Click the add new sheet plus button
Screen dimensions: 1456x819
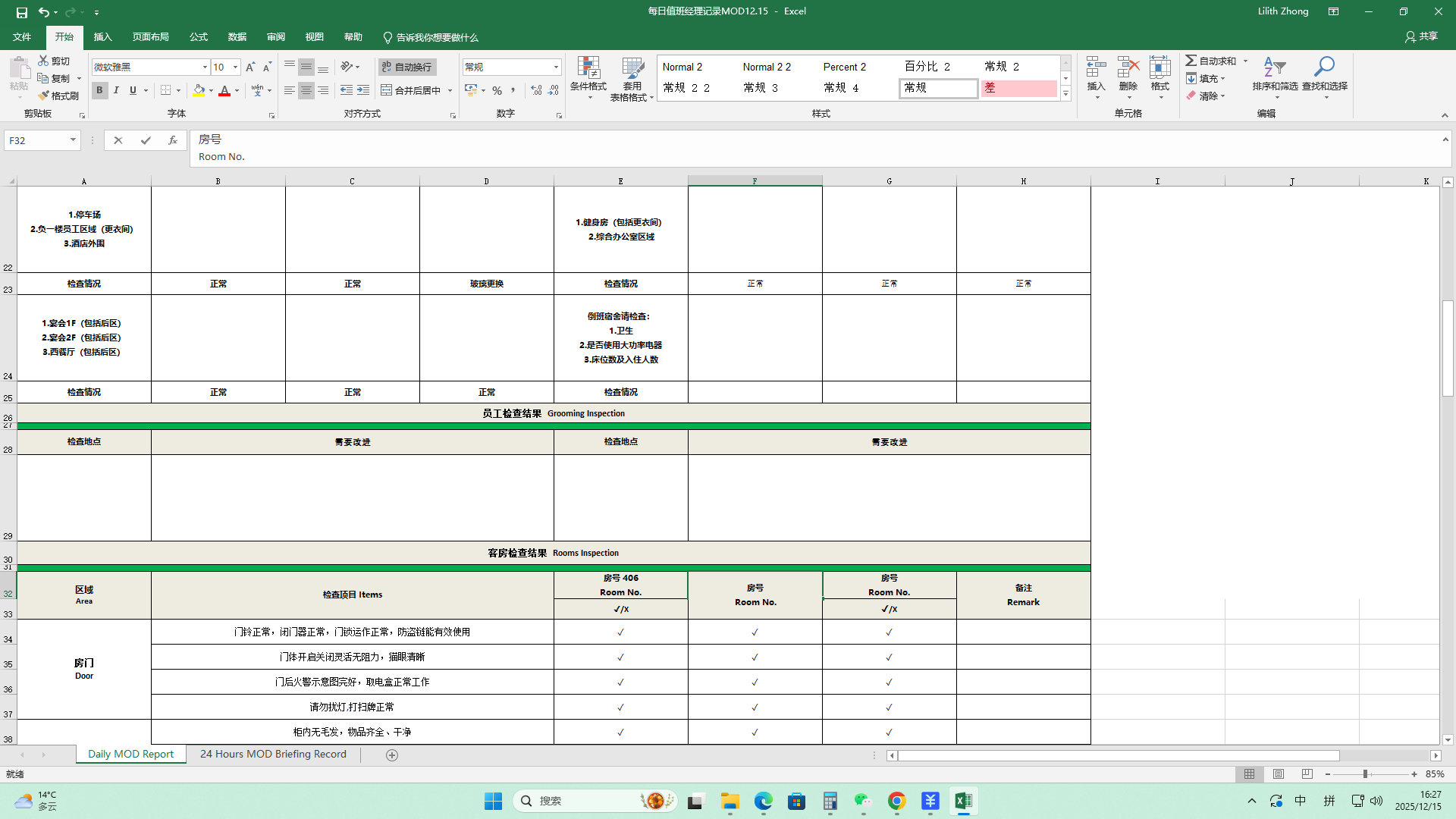click(x=392, y=755)
